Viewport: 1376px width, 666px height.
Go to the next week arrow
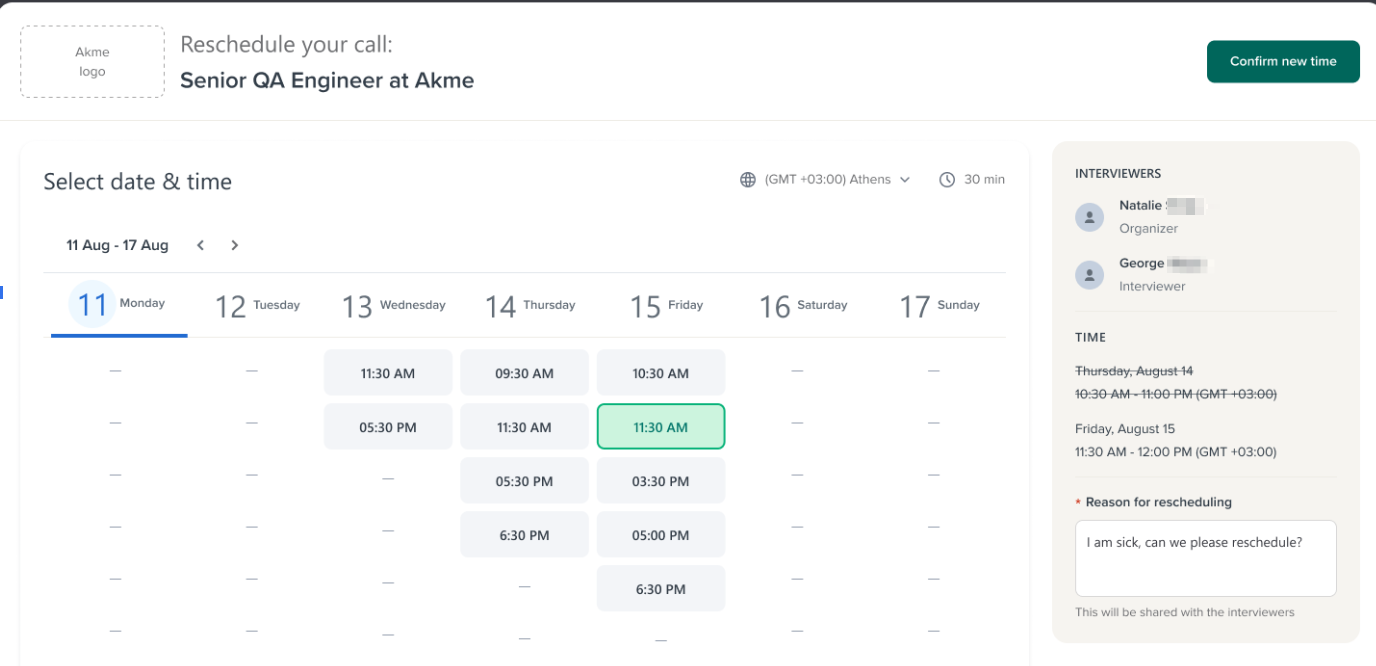pyautogui.click(x=234, y=245)
